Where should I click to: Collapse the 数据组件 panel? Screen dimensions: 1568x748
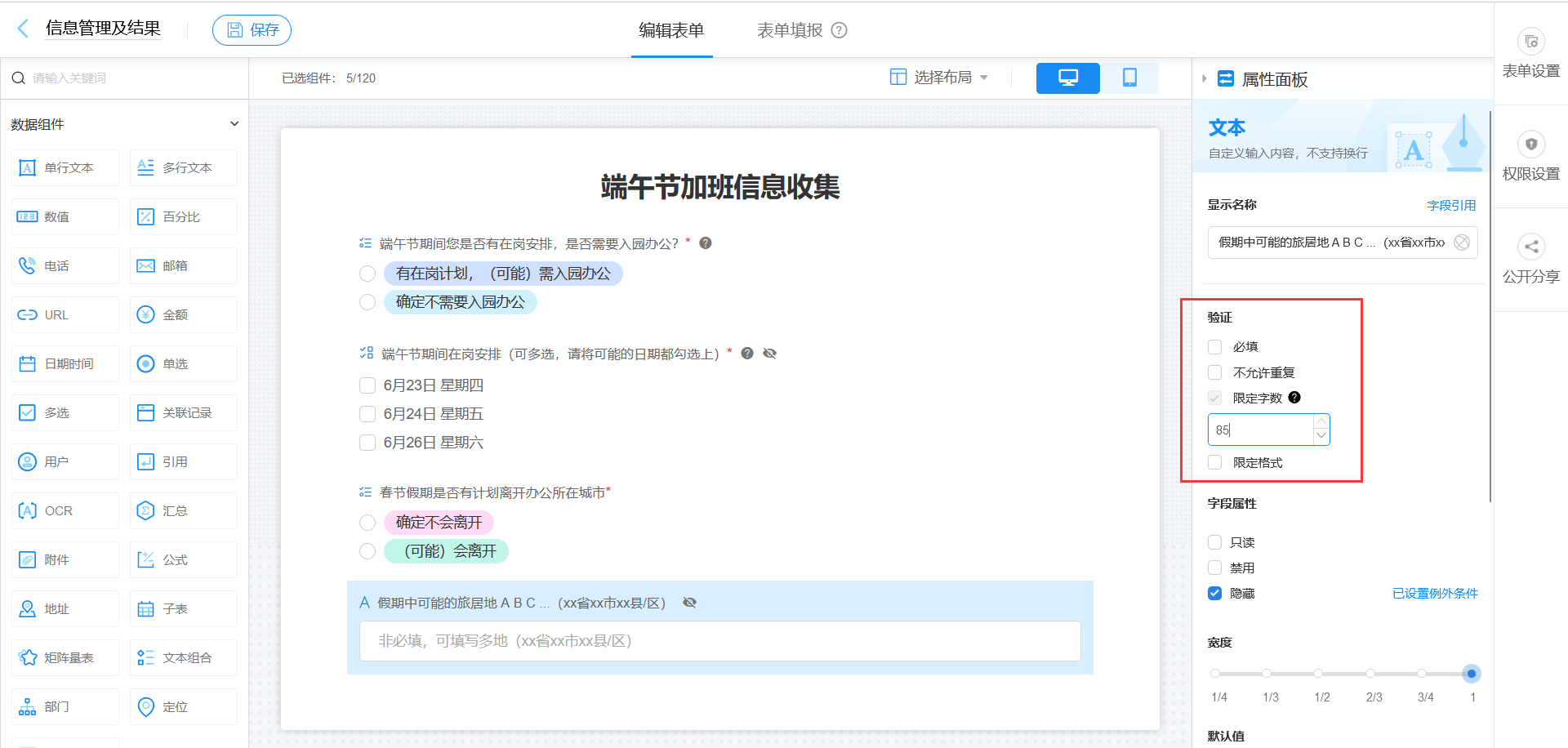coord(234,123)
